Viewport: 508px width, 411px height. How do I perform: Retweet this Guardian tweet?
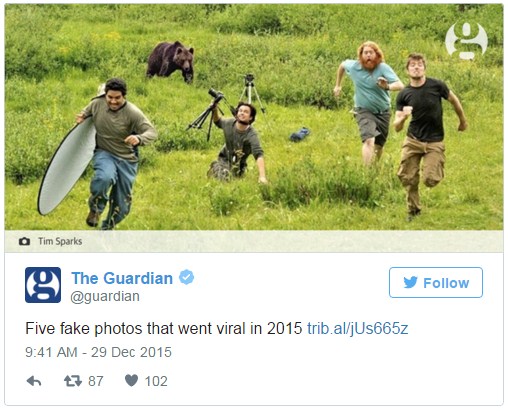pos(73,381)
